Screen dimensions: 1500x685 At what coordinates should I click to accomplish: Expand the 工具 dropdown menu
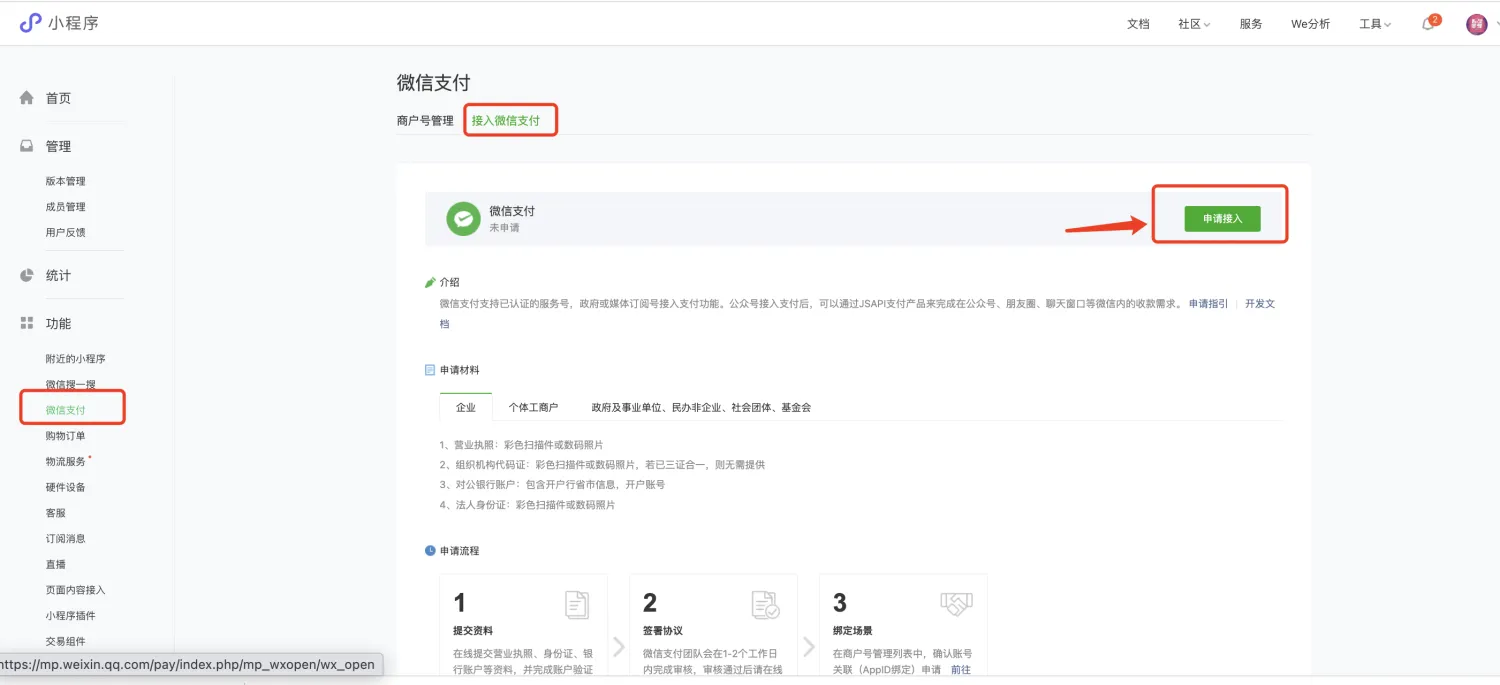[x=1375, y=24]
